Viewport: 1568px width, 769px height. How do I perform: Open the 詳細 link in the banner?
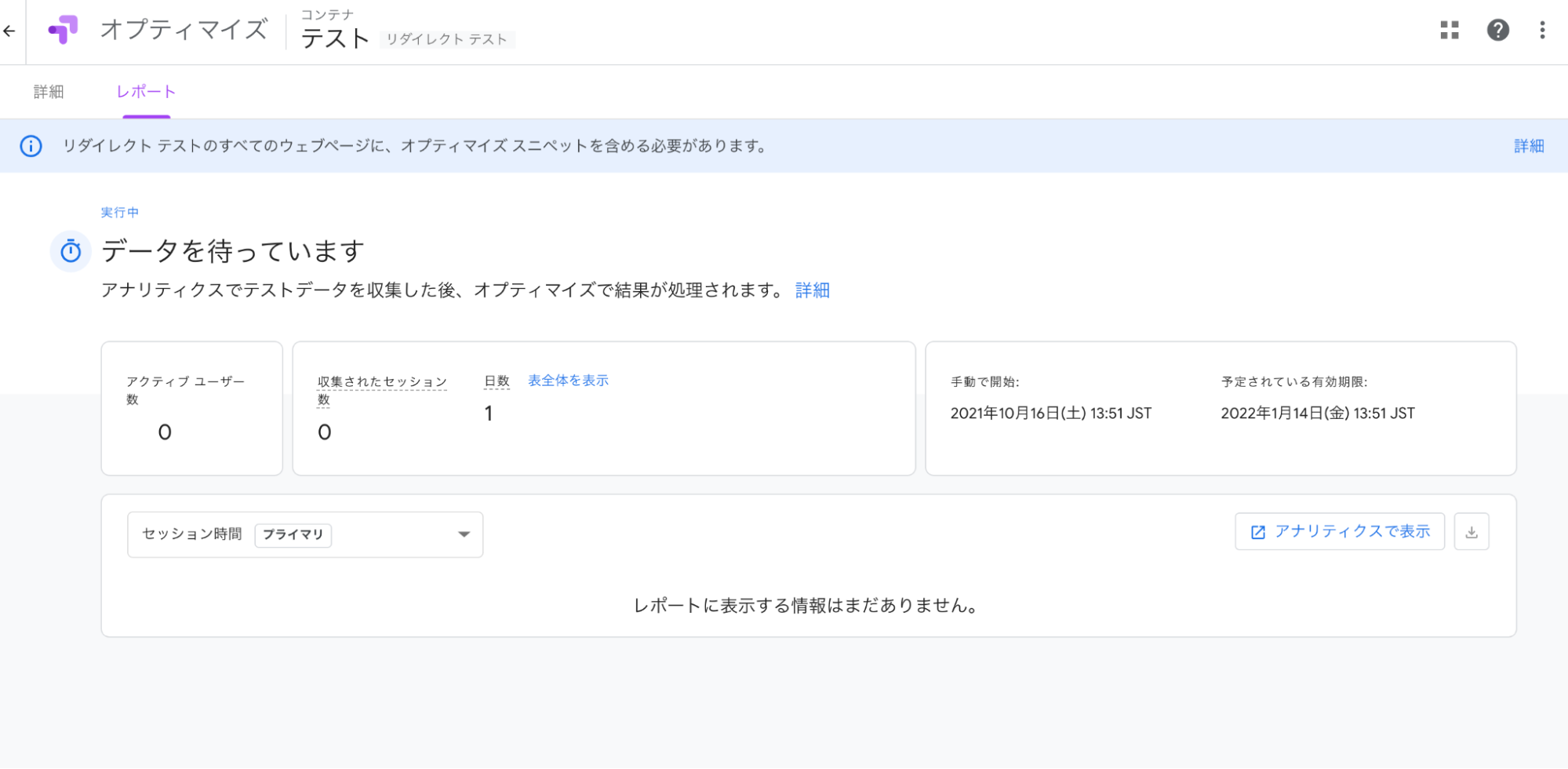click(1529, 146)
